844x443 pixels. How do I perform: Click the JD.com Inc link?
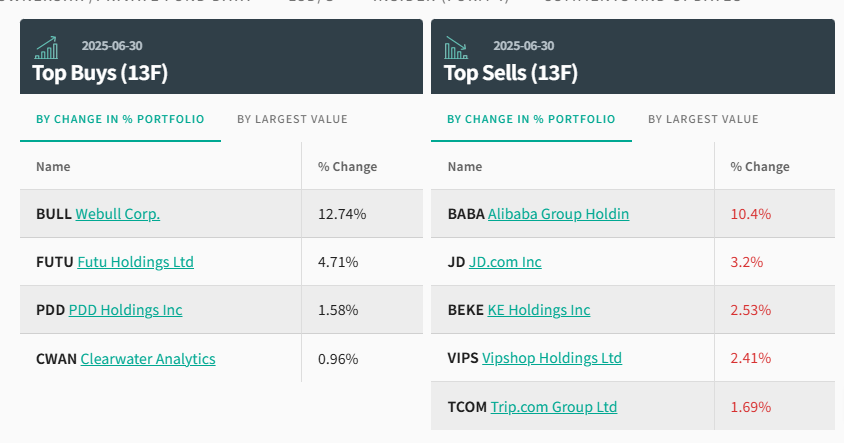[x=505, y=262]
